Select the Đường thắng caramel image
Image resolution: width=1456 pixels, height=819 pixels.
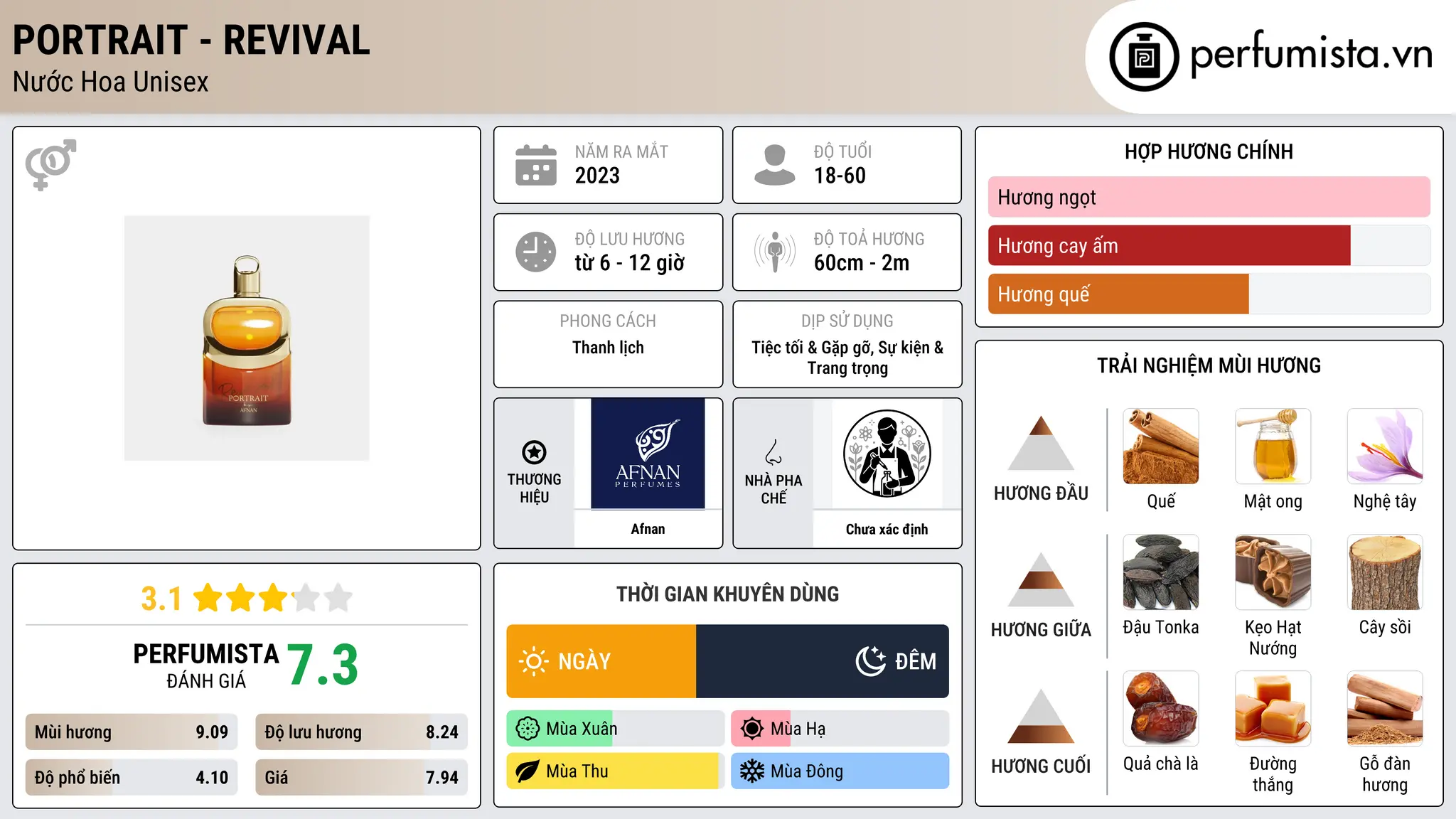coord(1273,709)
